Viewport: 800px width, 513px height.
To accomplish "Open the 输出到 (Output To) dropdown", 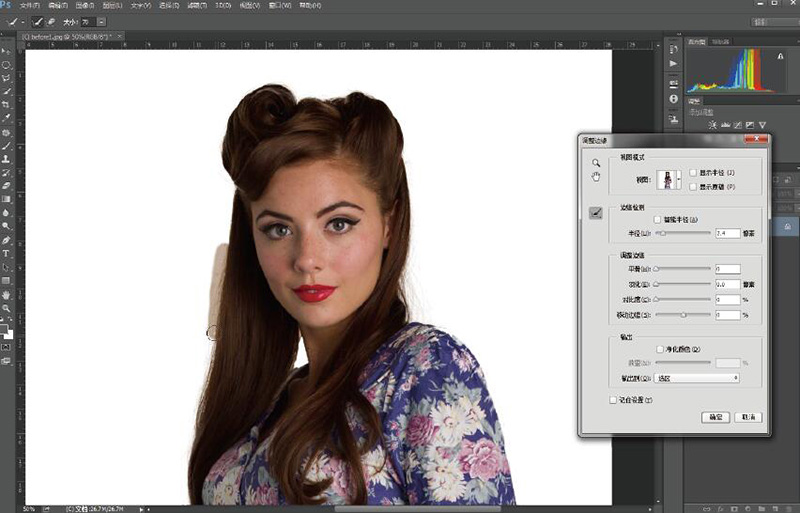I will click(x=697, y=378).
